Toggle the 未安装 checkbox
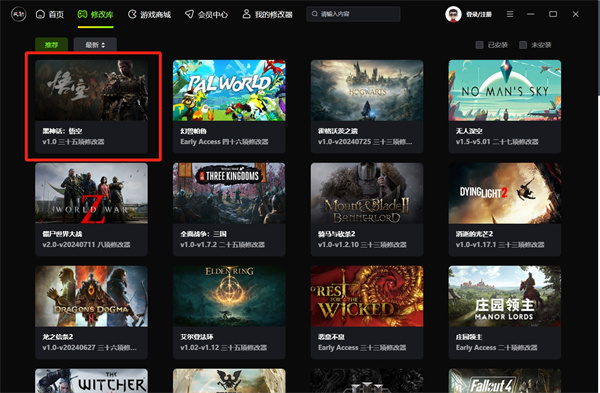The width and height of the screenshot is (600, 393). tap(523, 45)
